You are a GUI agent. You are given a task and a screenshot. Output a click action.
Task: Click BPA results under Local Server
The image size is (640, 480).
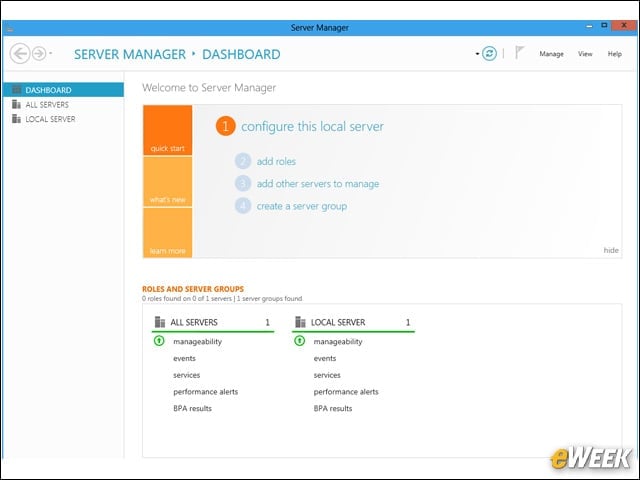(x=333, y=409)
